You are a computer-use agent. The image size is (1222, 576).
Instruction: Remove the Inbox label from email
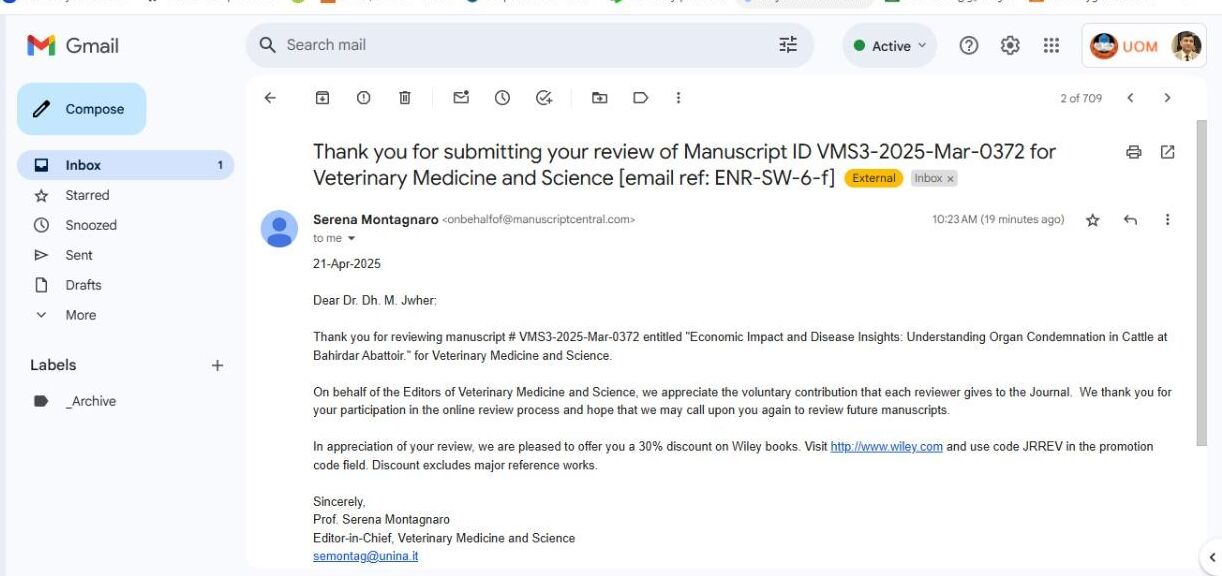point(951,178)
